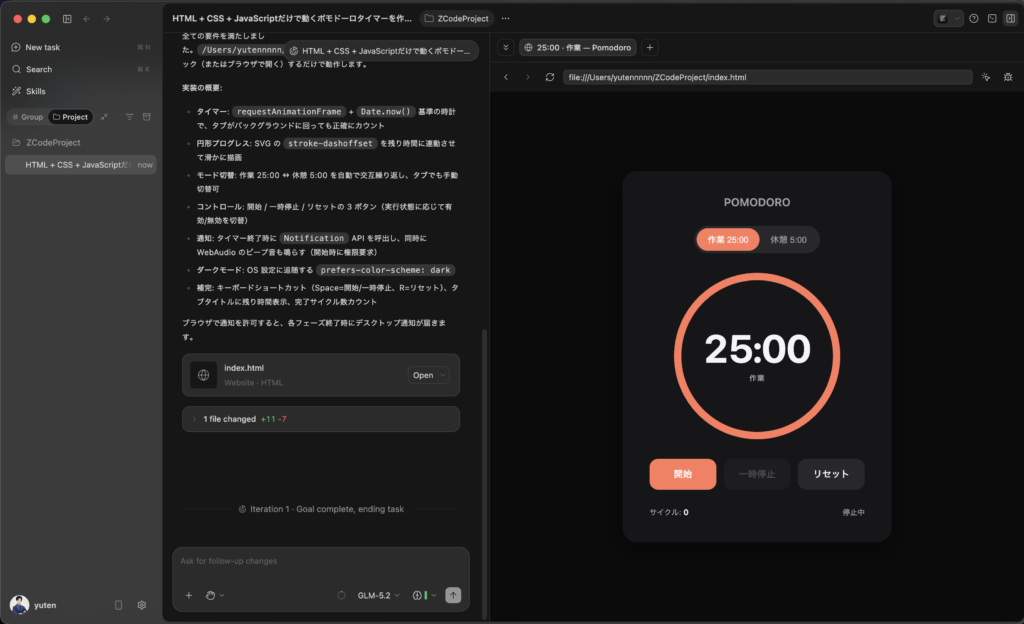Open the Skills page
The image size is (1024, 624).
81,91
